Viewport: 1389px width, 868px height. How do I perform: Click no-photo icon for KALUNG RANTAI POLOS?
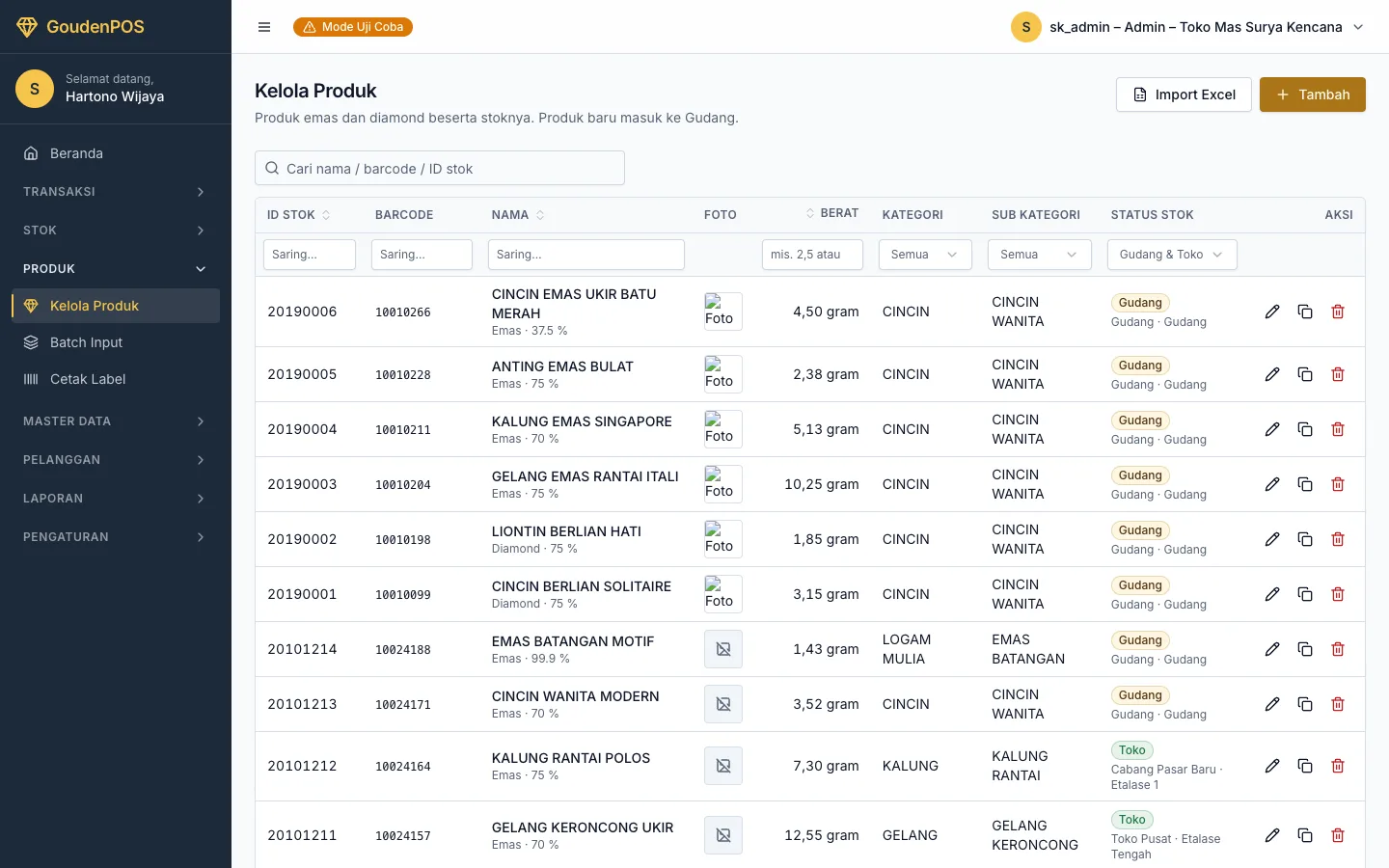pyautogui.click(x=723, y=766)
